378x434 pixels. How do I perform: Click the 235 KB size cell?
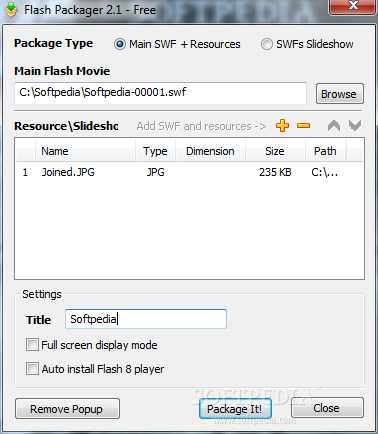[275, 172]
